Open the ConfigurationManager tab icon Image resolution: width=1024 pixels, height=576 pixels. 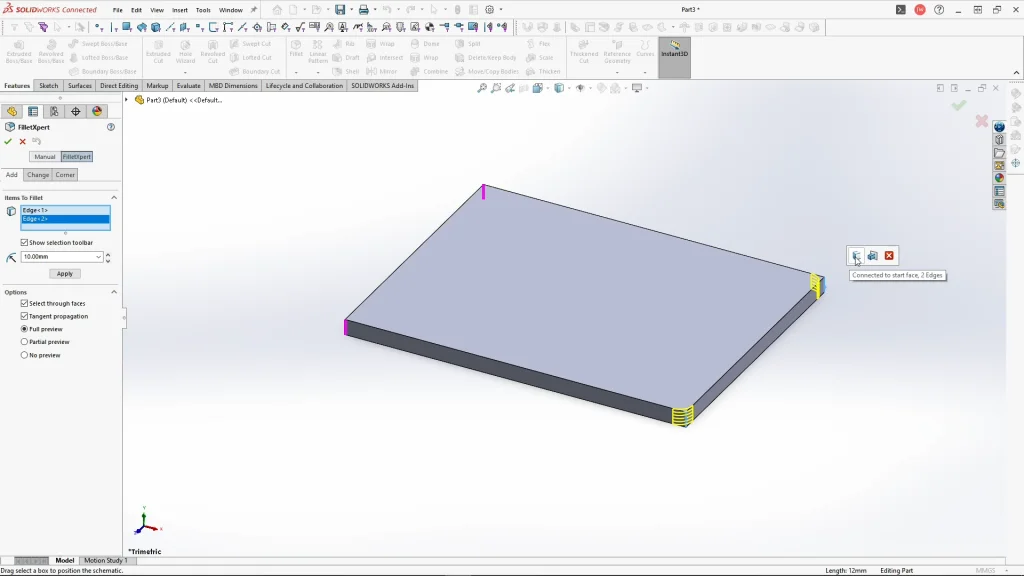point(54,112)
